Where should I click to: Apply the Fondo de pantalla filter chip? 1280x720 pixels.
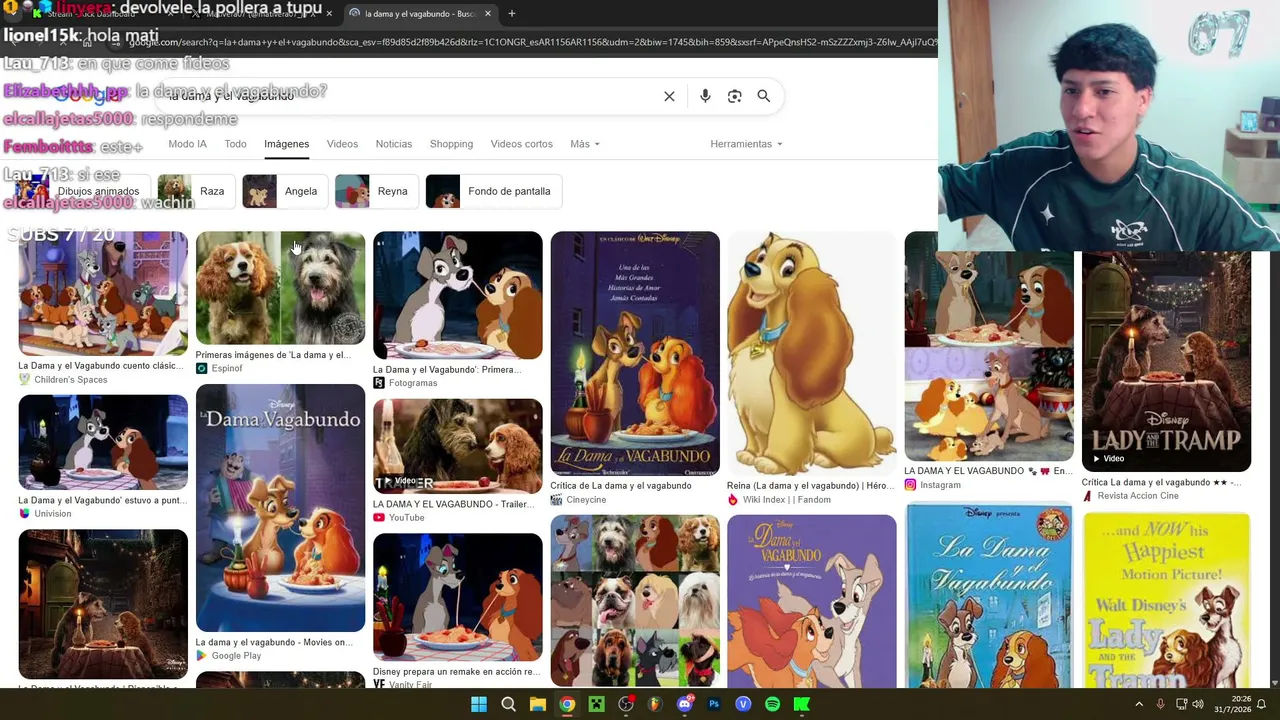point(494,191)
